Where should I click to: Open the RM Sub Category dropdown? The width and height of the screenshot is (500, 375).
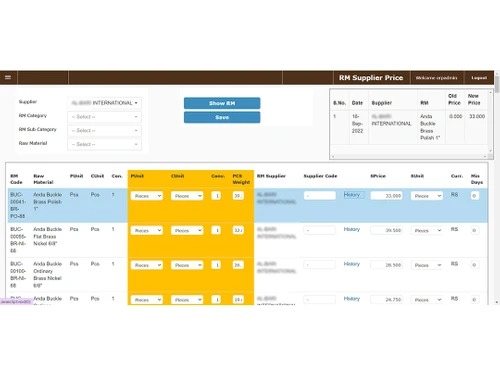click(x=105, y=130)
